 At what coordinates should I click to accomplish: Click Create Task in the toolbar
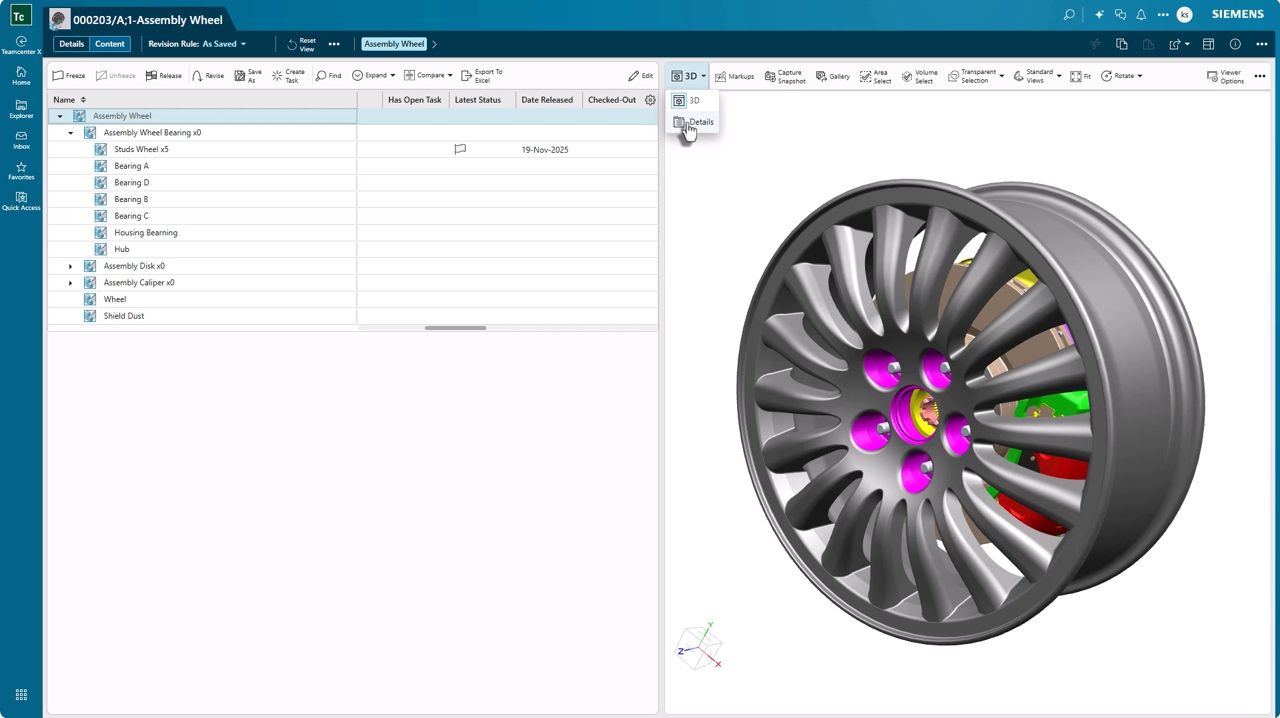click(288, 76)
